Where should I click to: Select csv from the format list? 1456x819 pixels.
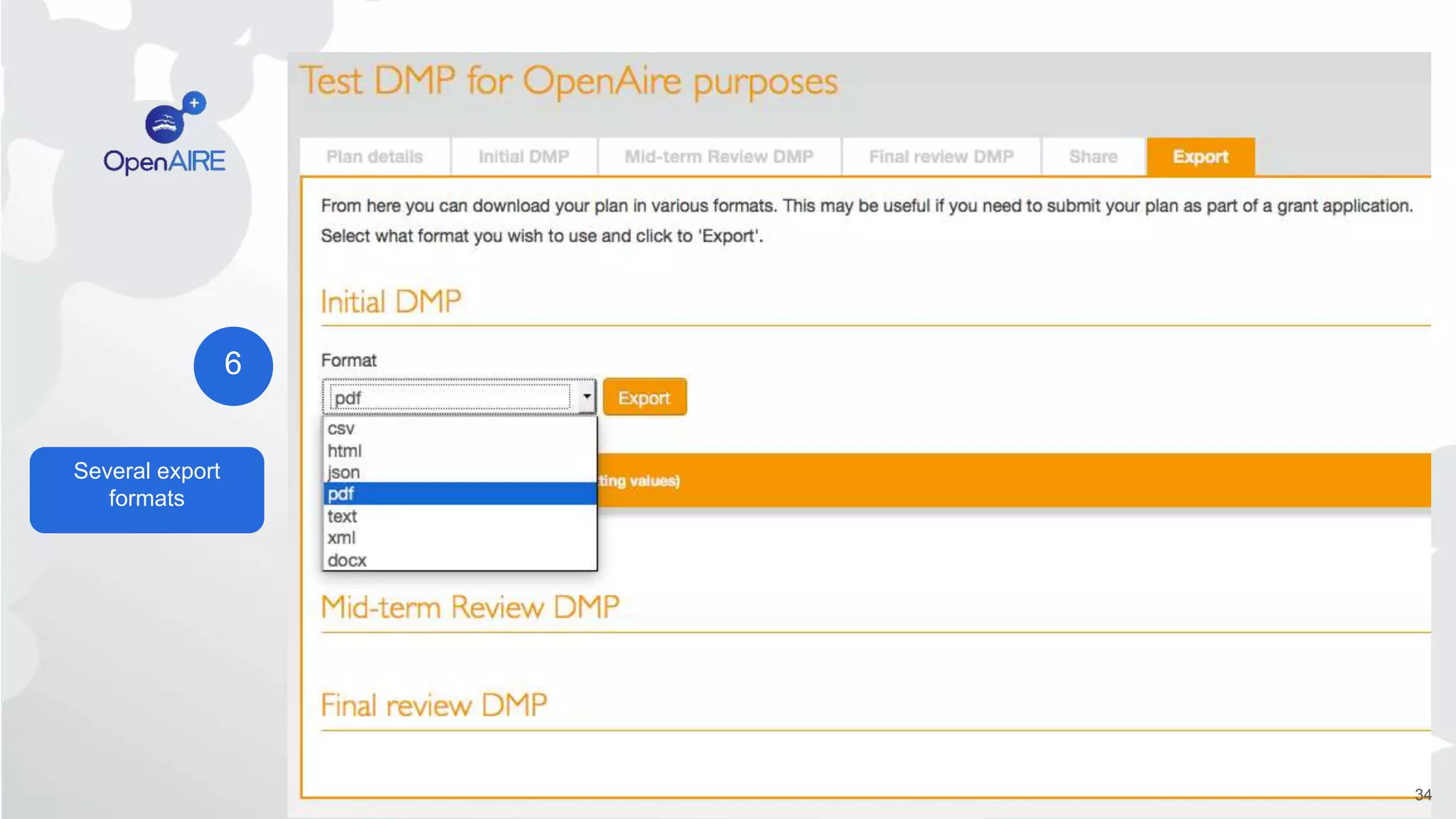[341, 429]
